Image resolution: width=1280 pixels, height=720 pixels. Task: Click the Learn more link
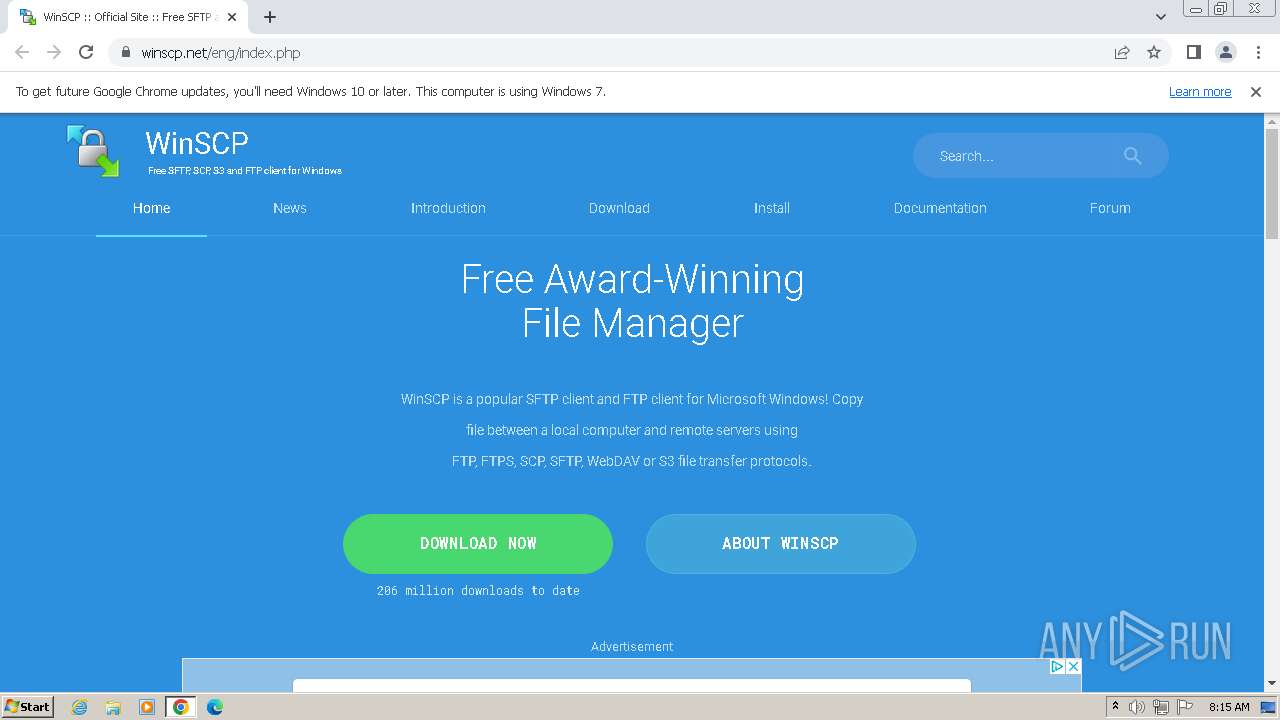coord(1200,92)
